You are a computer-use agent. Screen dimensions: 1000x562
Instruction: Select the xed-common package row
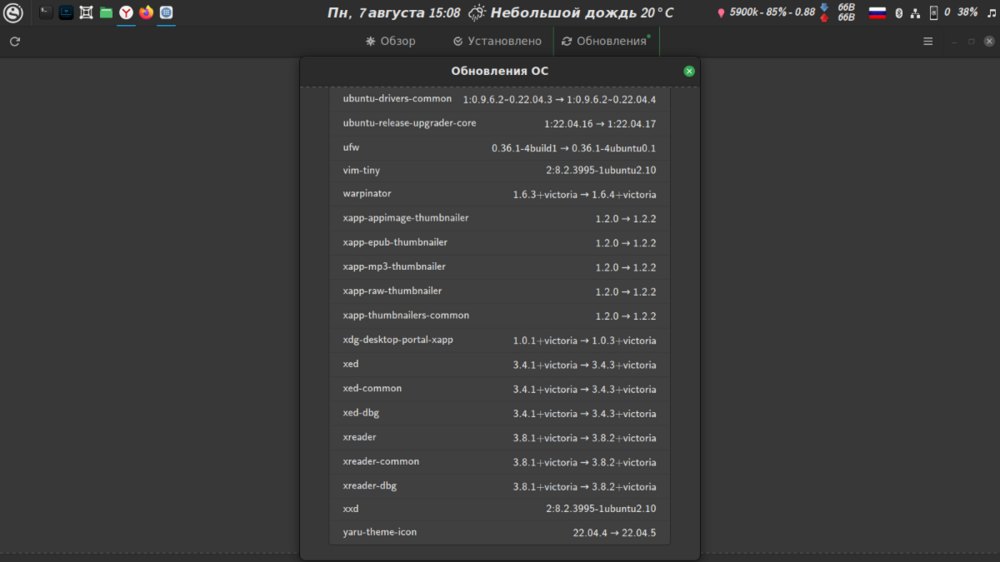499,388
